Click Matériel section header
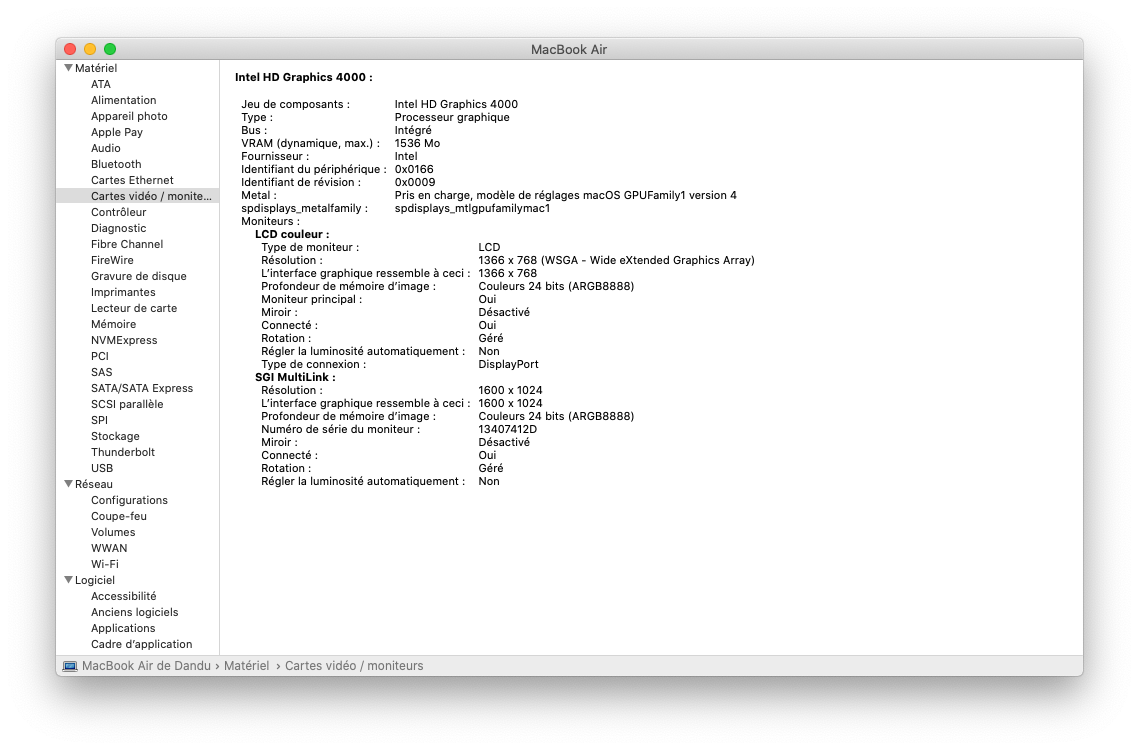The height and width of the screenshot is (750, 1139). pos(96,68)
